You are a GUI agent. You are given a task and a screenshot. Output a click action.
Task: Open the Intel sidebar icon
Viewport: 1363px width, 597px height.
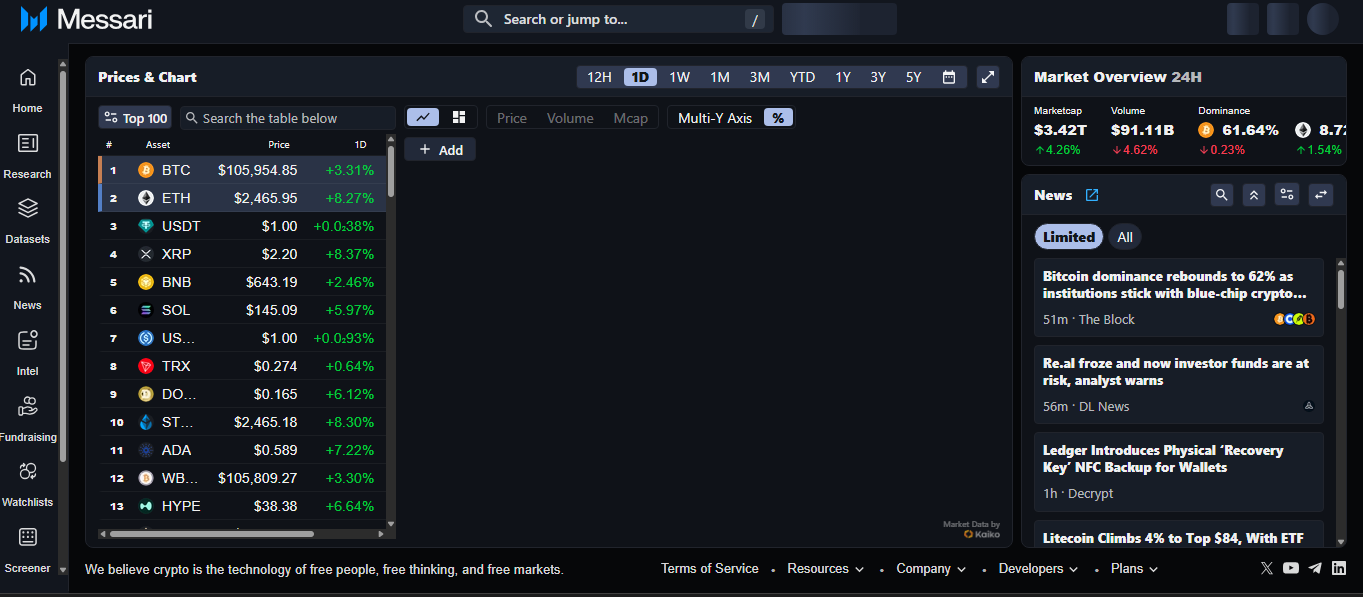[28, 340]
